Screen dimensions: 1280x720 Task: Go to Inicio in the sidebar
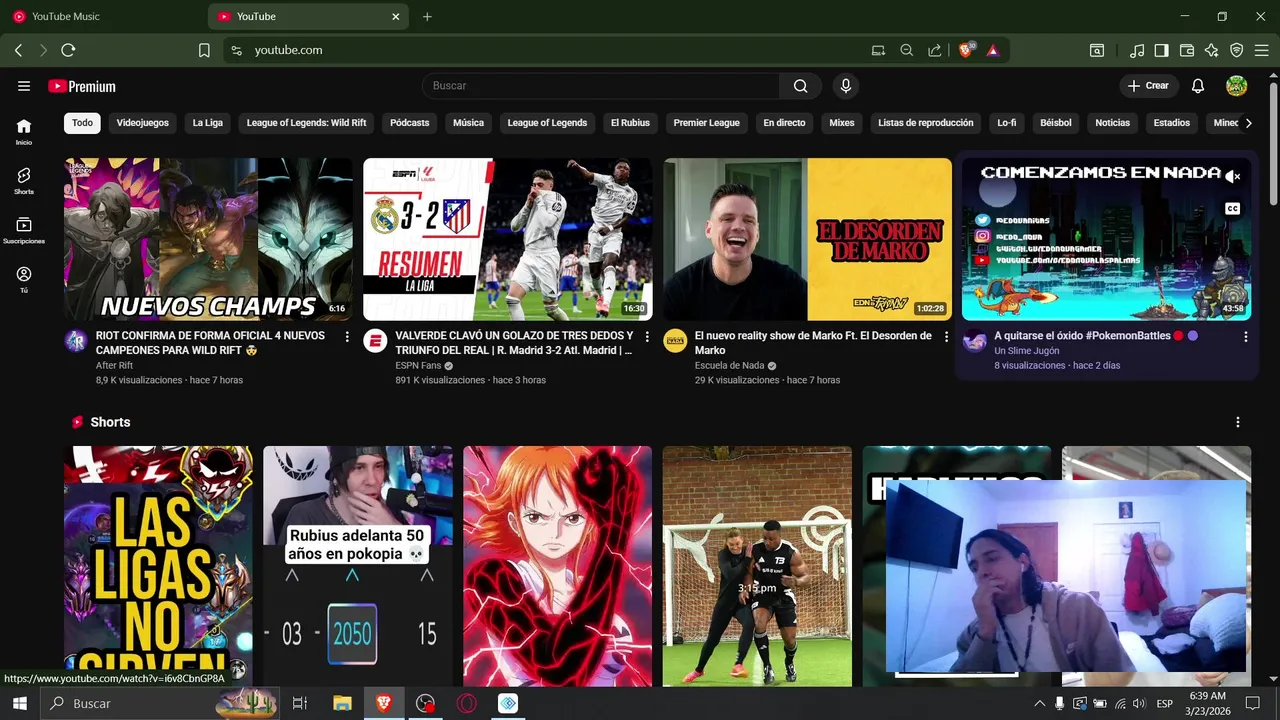click(24, 131)
